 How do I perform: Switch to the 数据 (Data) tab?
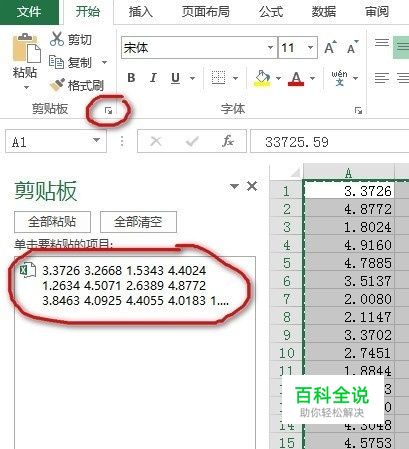(324, 12)
